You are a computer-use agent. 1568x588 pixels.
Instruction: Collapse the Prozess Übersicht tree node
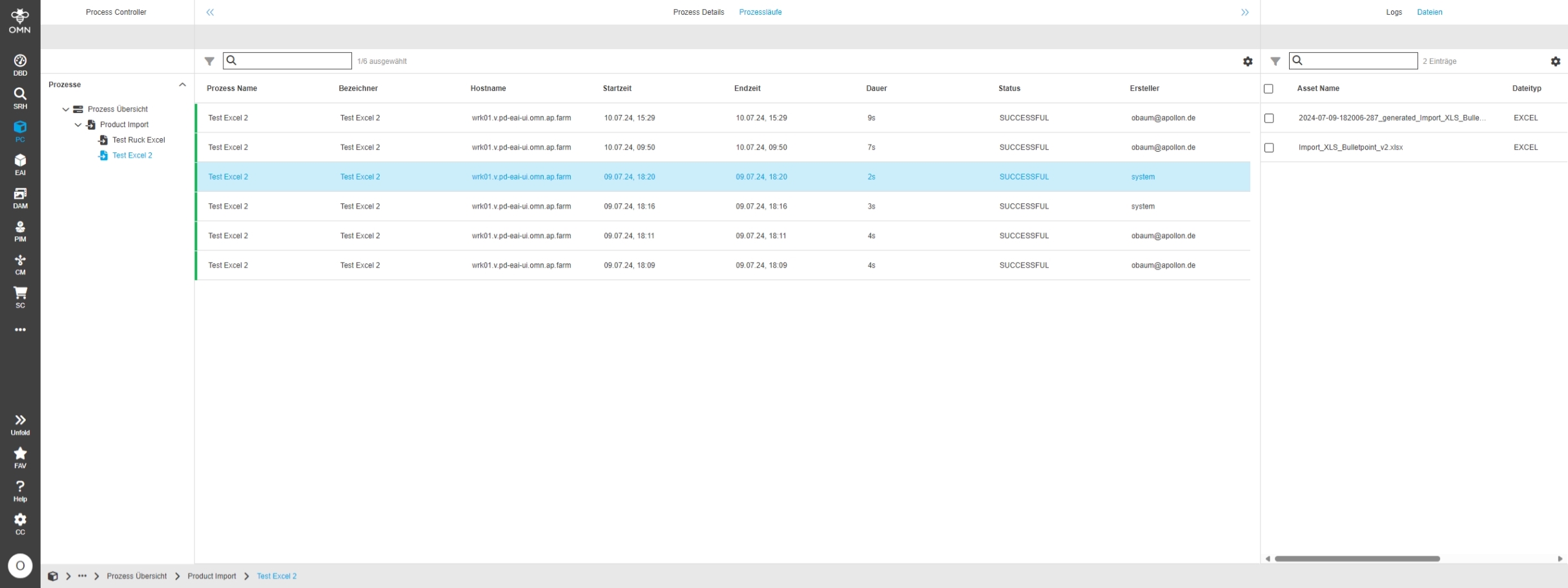tap(66, 109)
